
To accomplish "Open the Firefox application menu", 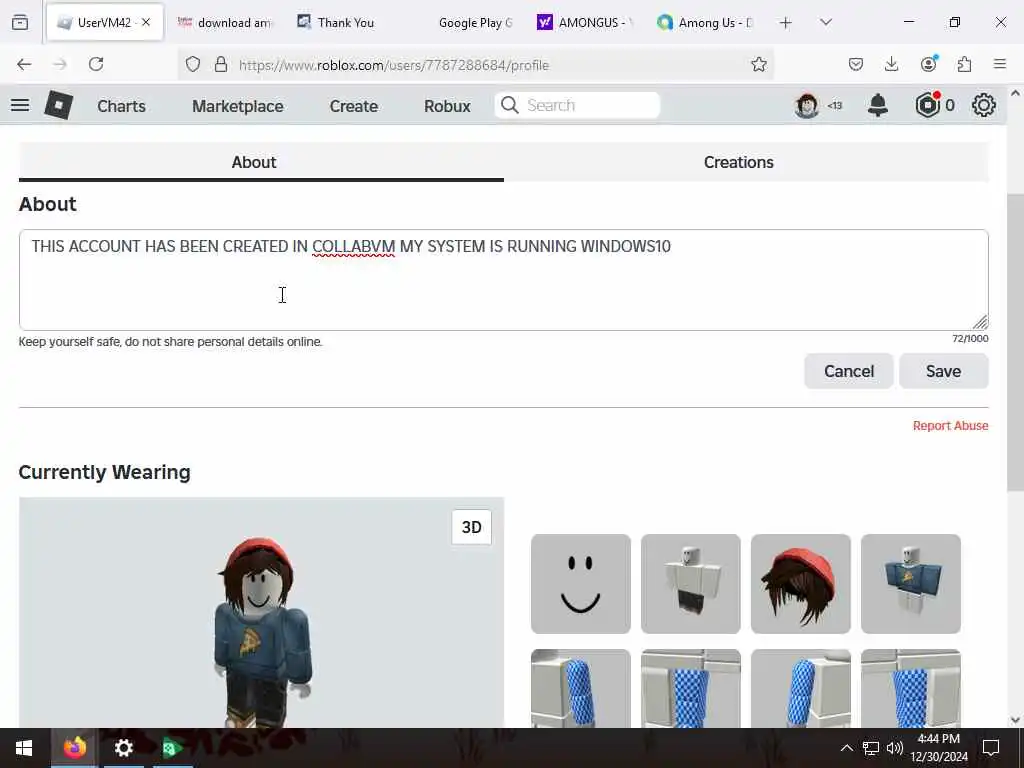I will tap(1000, 64).
